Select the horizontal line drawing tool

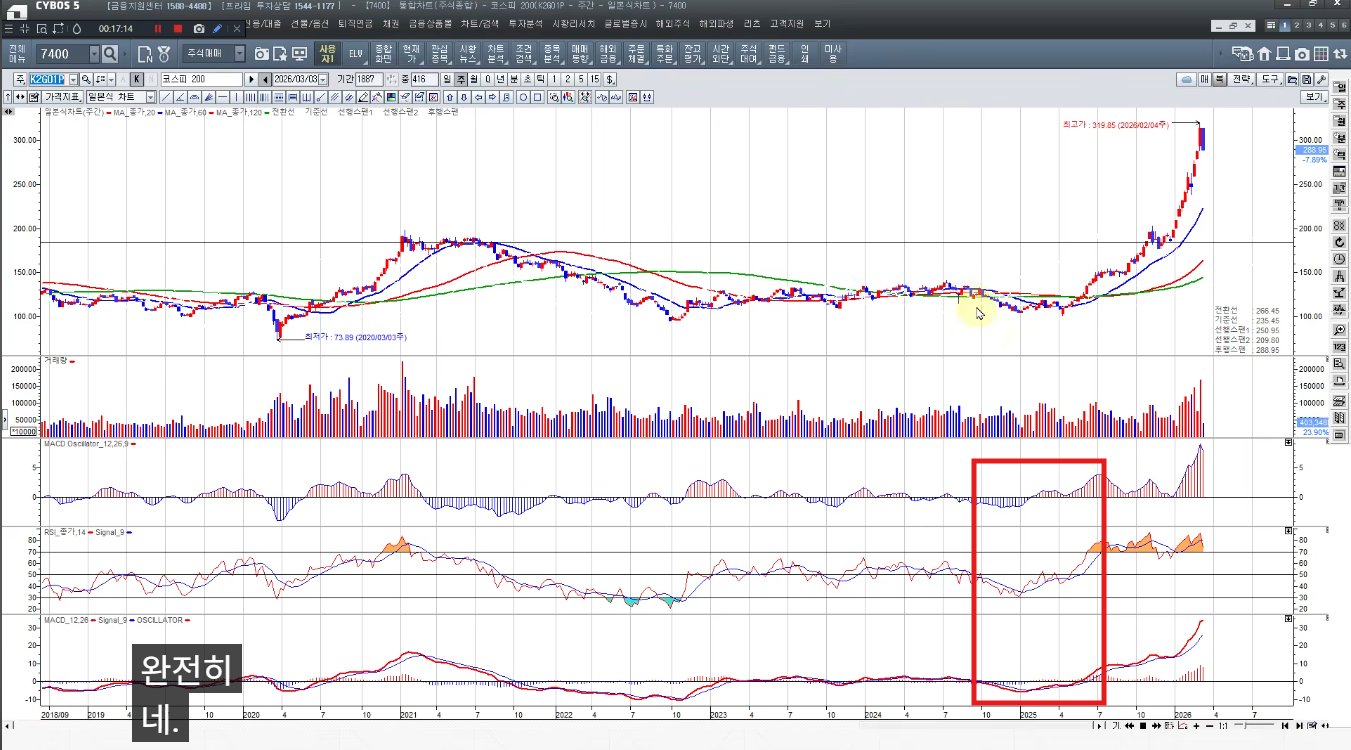(x=223, y=97)
